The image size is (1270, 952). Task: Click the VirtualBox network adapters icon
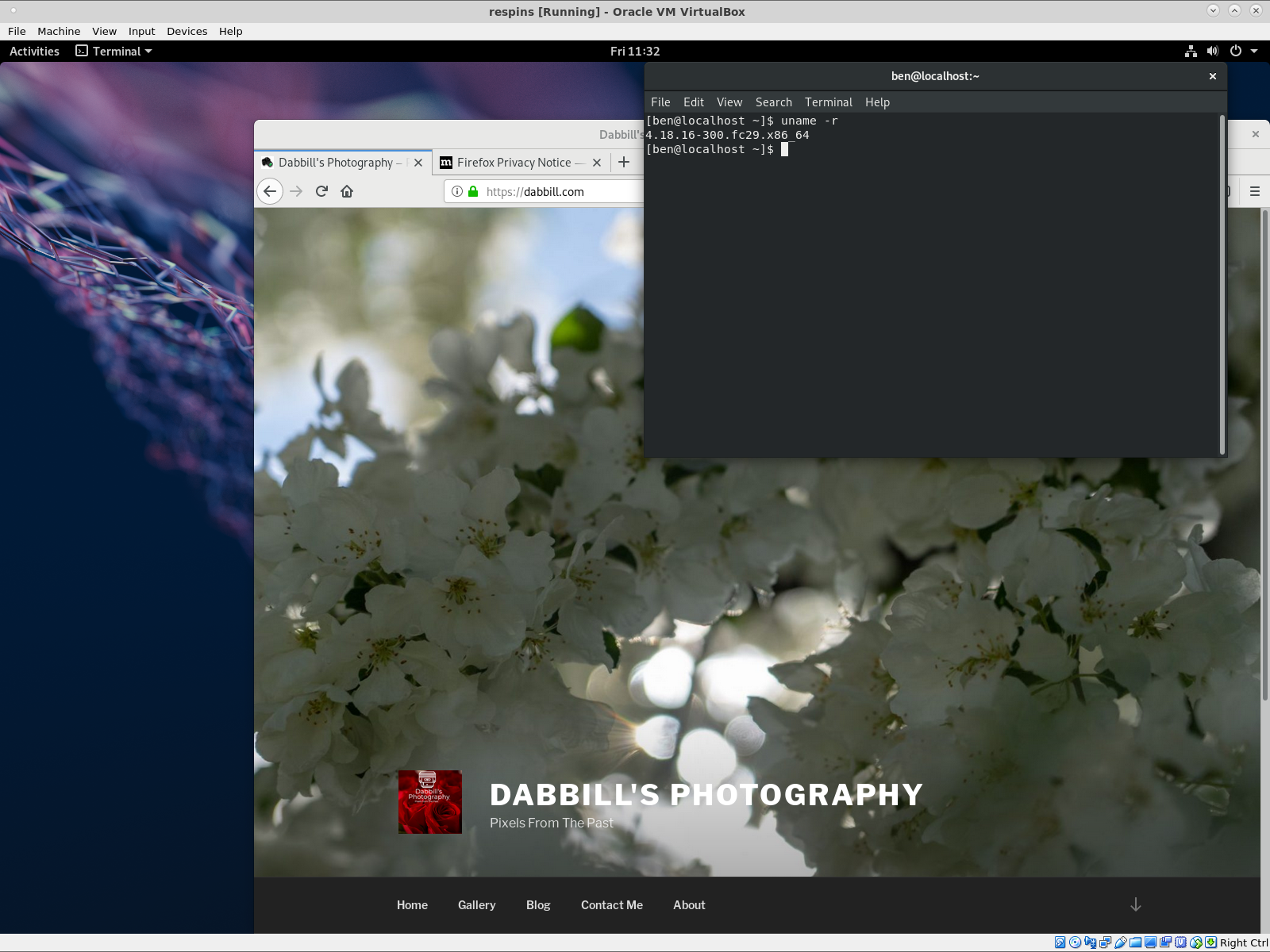(1105, 942)
